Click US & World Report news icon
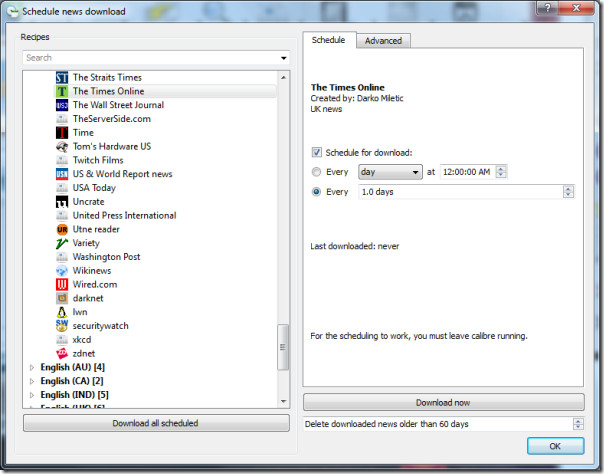This screenshot has height=474, width=604. 62,174
